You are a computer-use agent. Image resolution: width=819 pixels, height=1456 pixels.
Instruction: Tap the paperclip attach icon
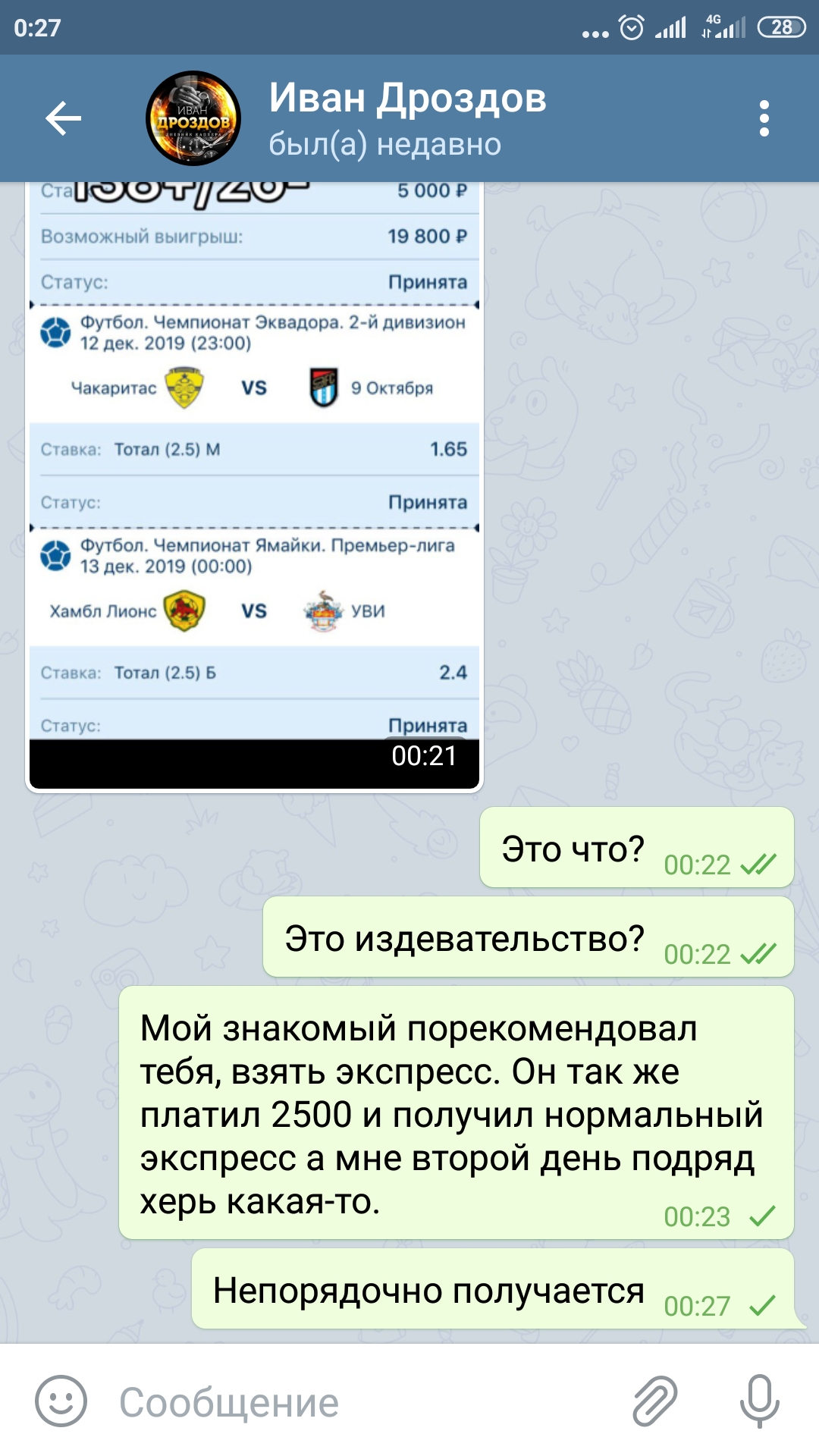point(655,1401)
